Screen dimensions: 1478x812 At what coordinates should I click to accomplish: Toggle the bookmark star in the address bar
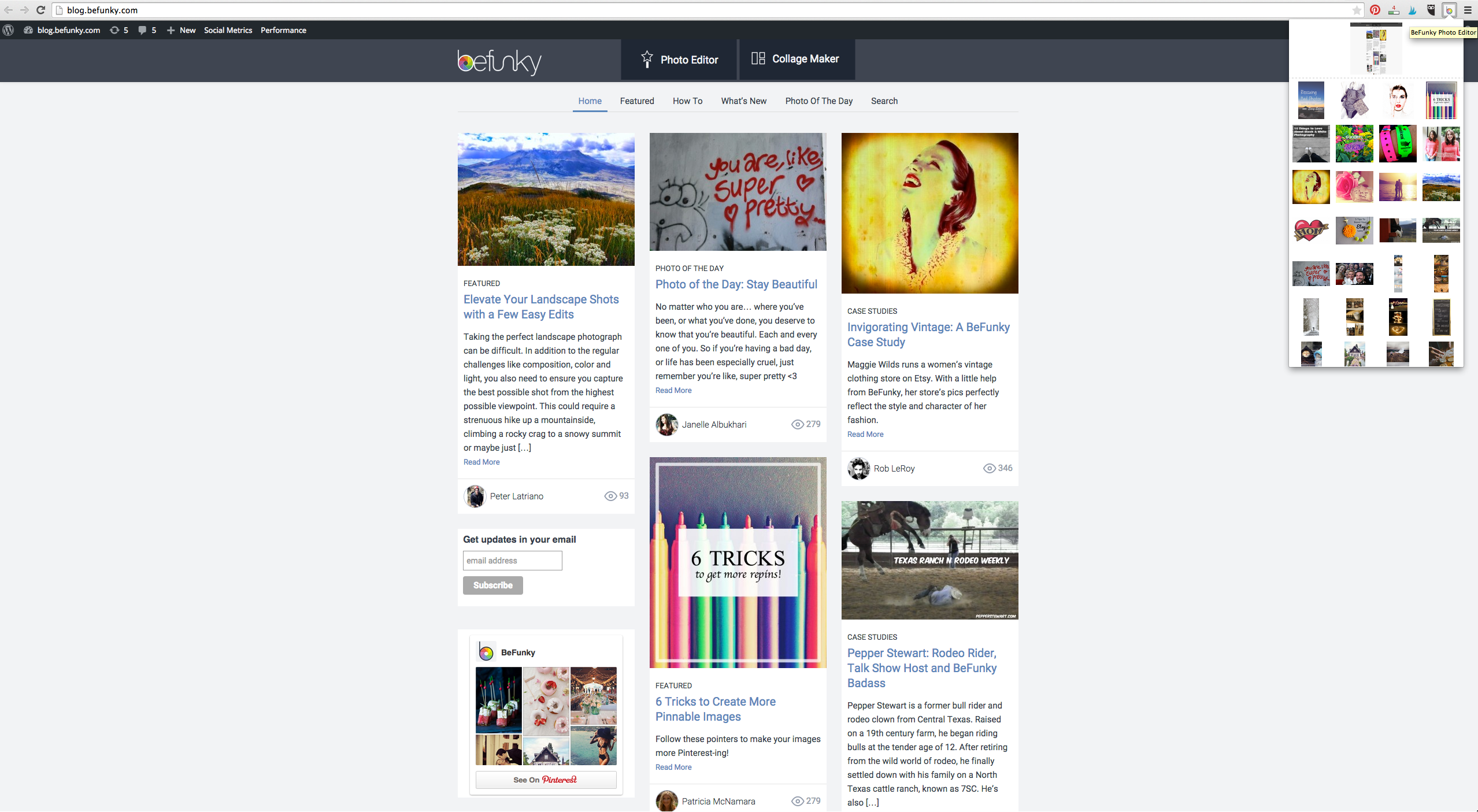tap(1356, 10)
